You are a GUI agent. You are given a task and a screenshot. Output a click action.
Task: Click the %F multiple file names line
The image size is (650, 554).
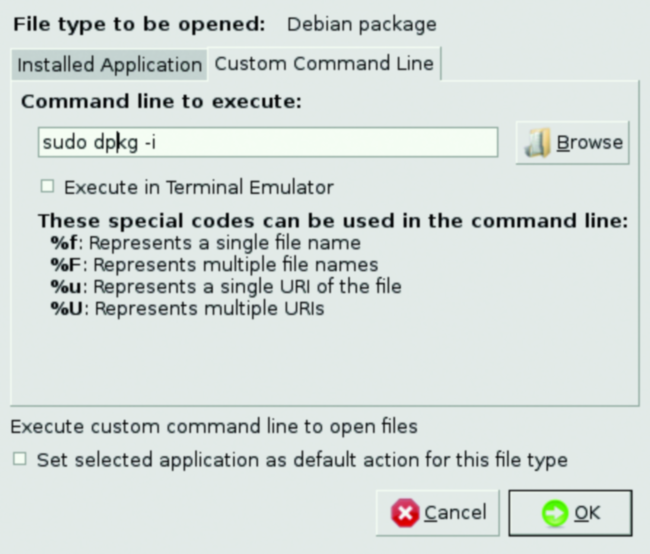click(214, 264)
